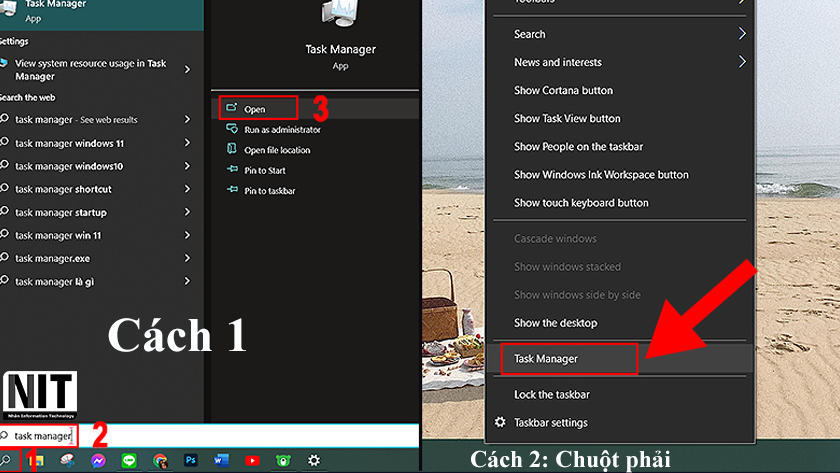Click the green bear taskbar icon
The width and height of the screenshot is (840, 473).
283,460
